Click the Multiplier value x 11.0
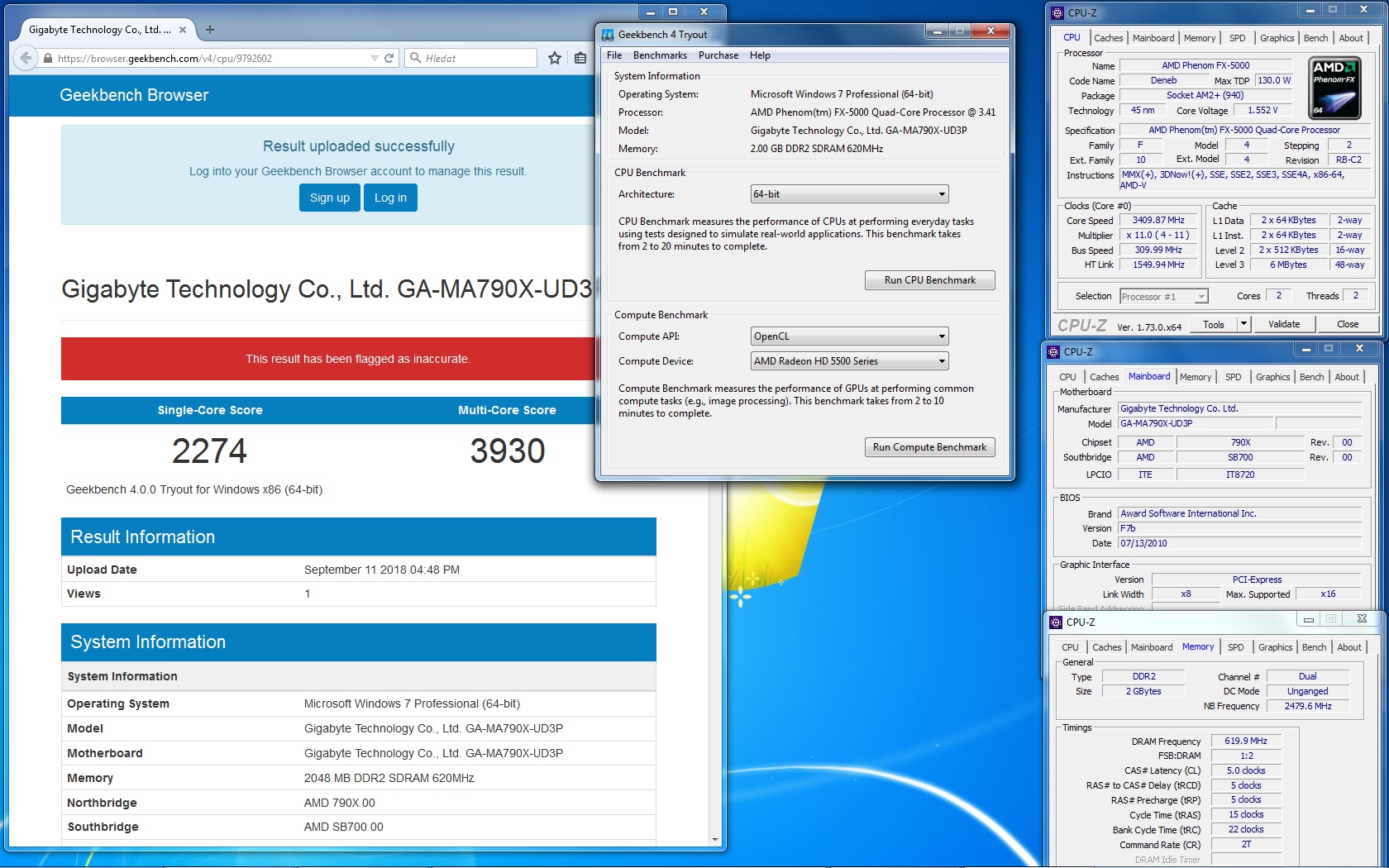Image resolution: width=1389 pixels, height=868 pixels. (x=1158, y=236)
